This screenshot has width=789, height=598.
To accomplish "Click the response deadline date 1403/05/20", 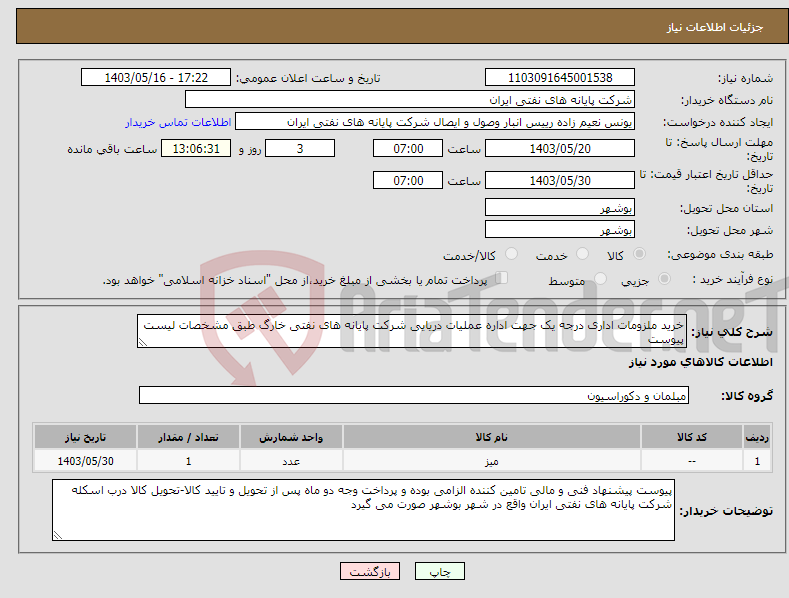I will coord(560,148).
